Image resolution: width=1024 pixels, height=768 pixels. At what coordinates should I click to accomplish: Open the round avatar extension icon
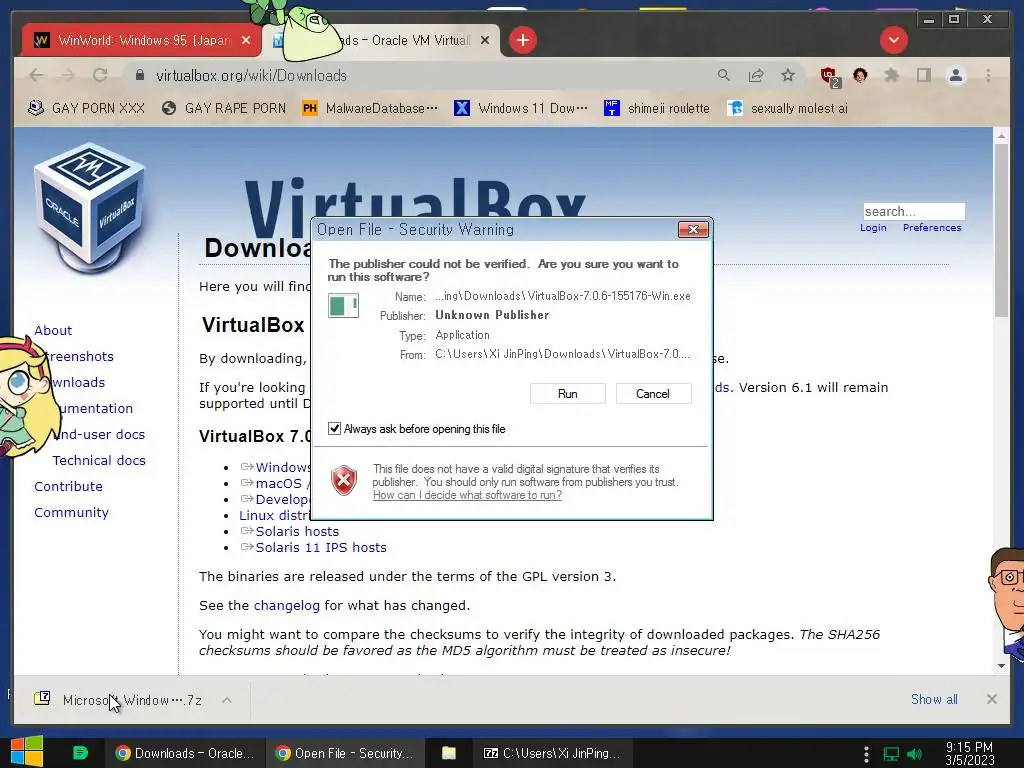click(x=860, y=75)
